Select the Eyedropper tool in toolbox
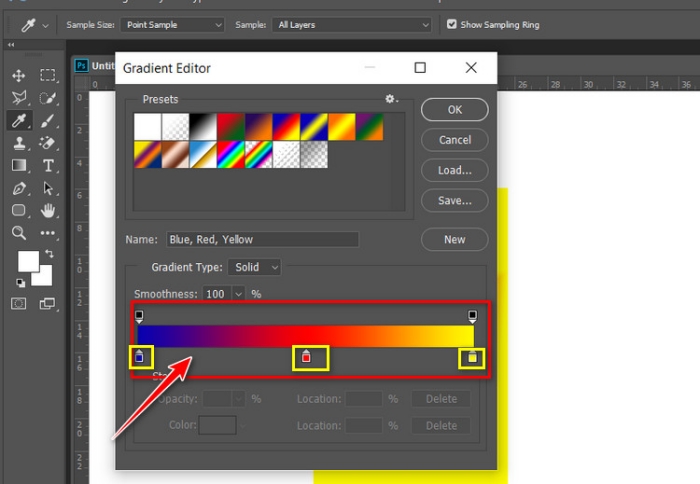Image resolution: width=700 pixels, height=484 pixels. (19, 121)
